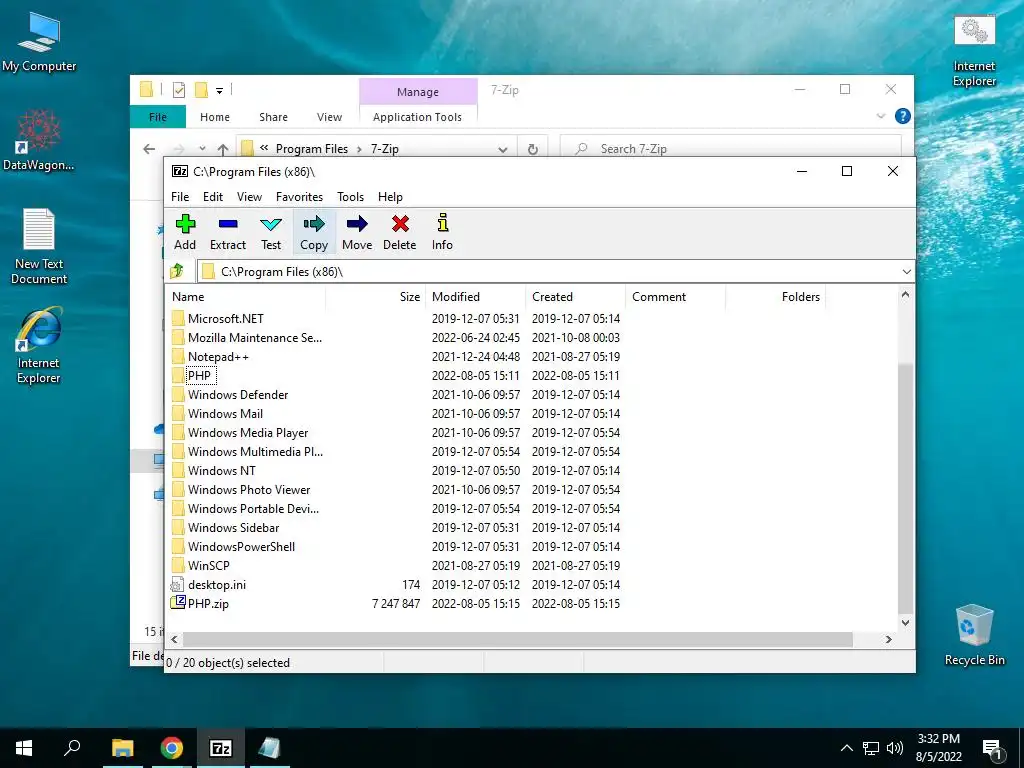Image resolution: width=1024 pixels, height=768 pixels.
Task: Click the Explorer help question mark icon
Action: pyautogui.click(x=903, y=116)
